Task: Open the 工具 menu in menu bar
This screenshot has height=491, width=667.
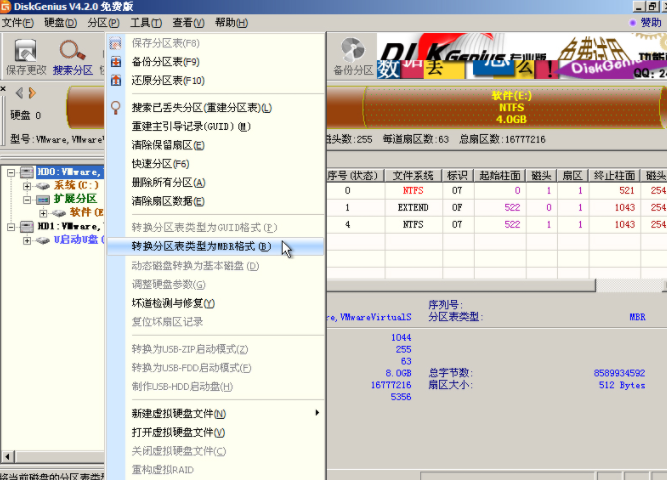Action: click(146, 22)
